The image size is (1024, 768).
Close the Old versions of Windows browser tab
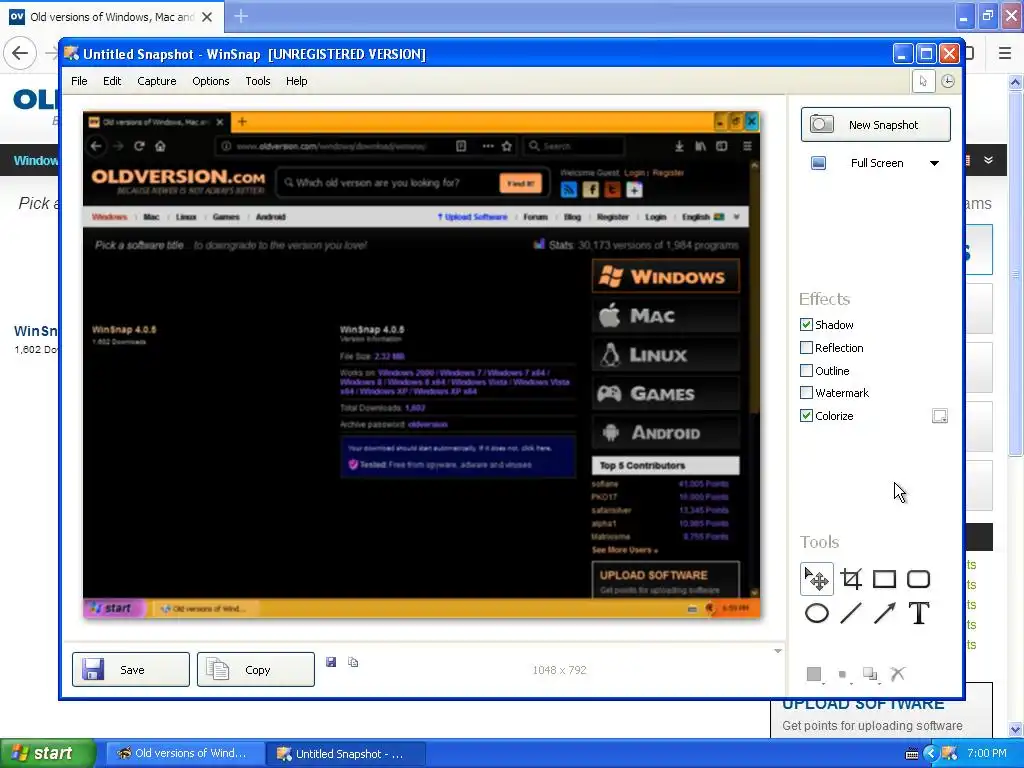pyautogui.click(x=207, y=17)
